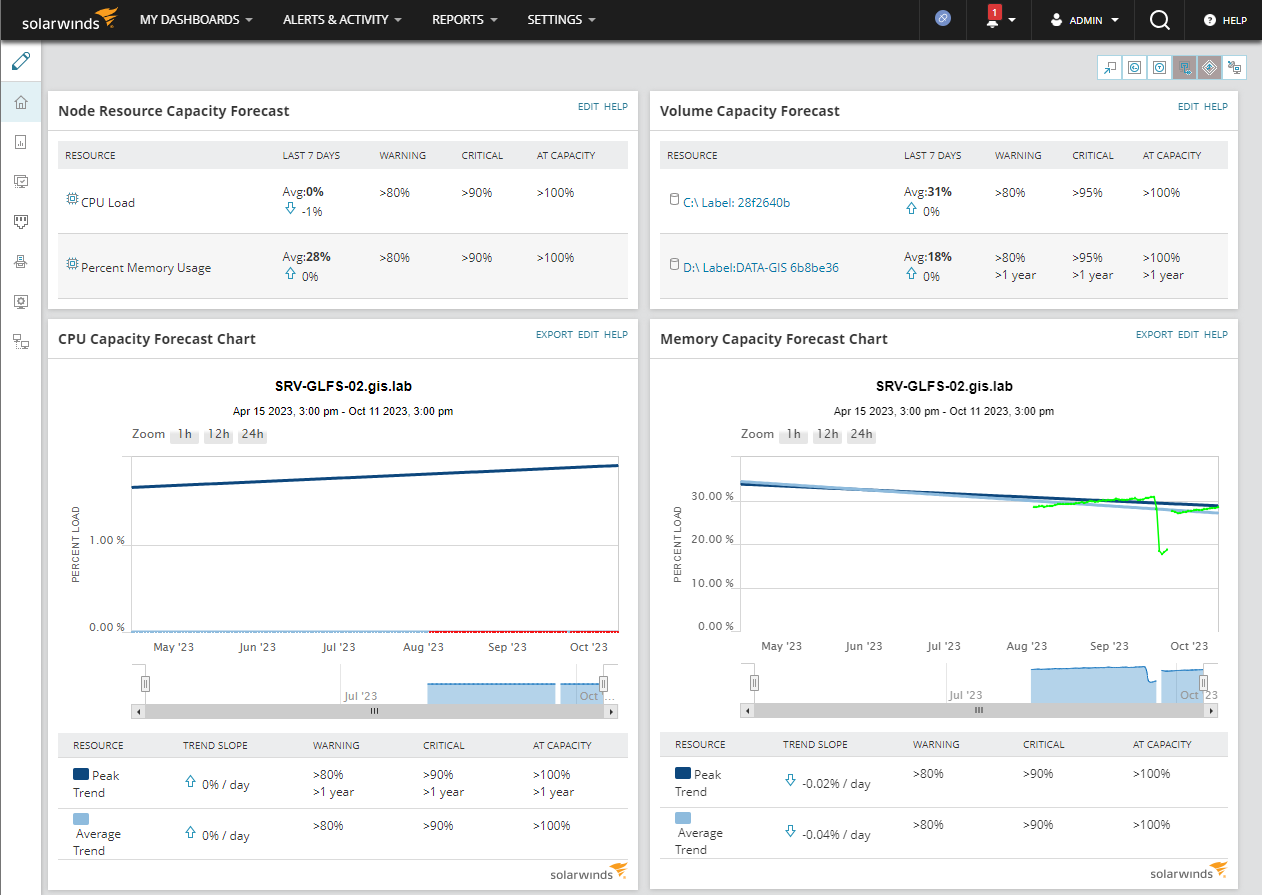Click the satellite and monitor tool icon
This screenshot has width=1262, height=895.
point(1235,68)
